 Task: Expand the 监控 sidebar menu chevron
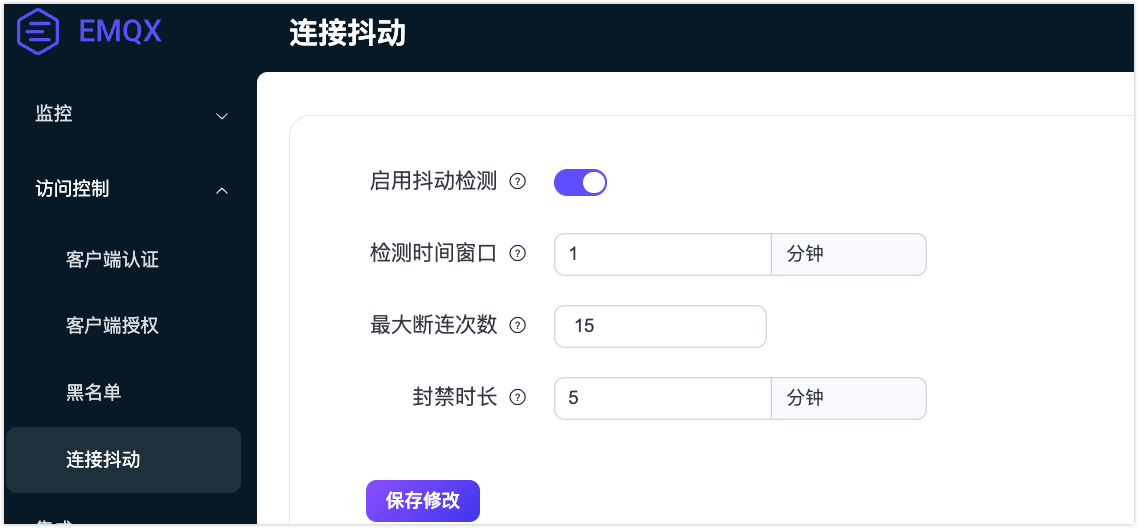222,116
